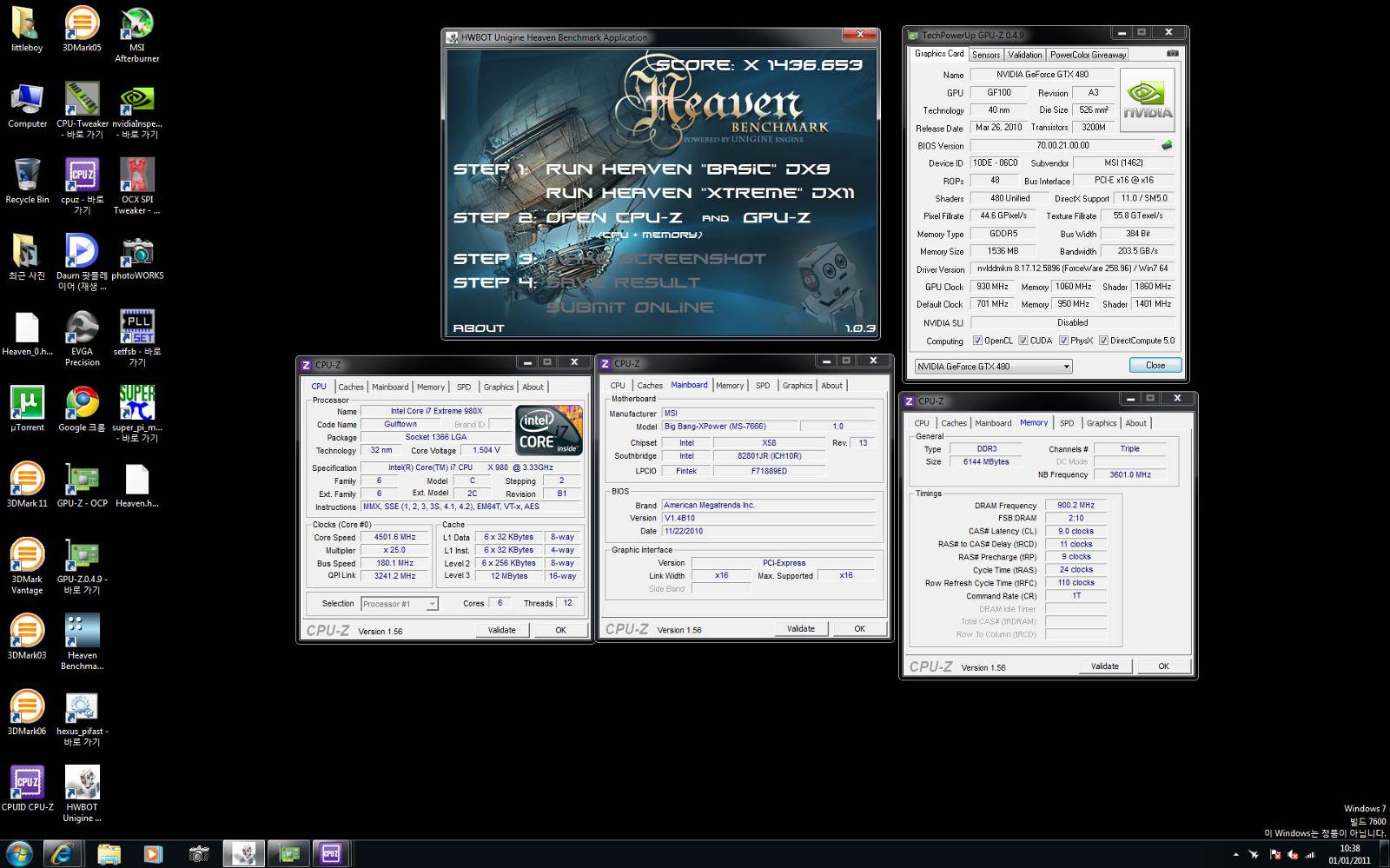Toggle the OpenCL checkbox in GPU-Z
Image resolution: width=1390 pixels, height=868 pixels.
[978, 341]
